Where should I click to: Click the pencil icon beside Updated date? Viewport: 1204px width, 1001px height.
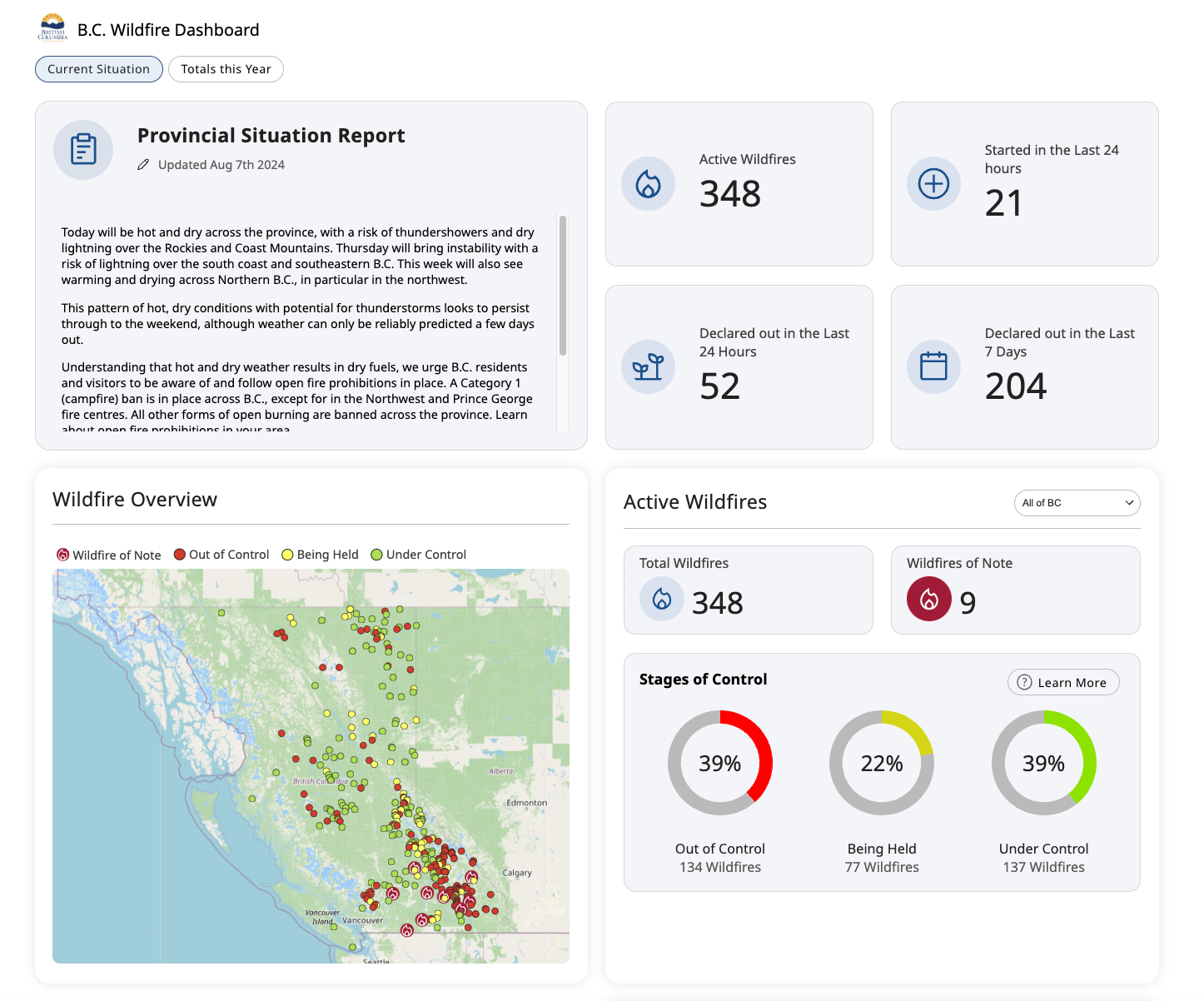(x=143, y=165)
